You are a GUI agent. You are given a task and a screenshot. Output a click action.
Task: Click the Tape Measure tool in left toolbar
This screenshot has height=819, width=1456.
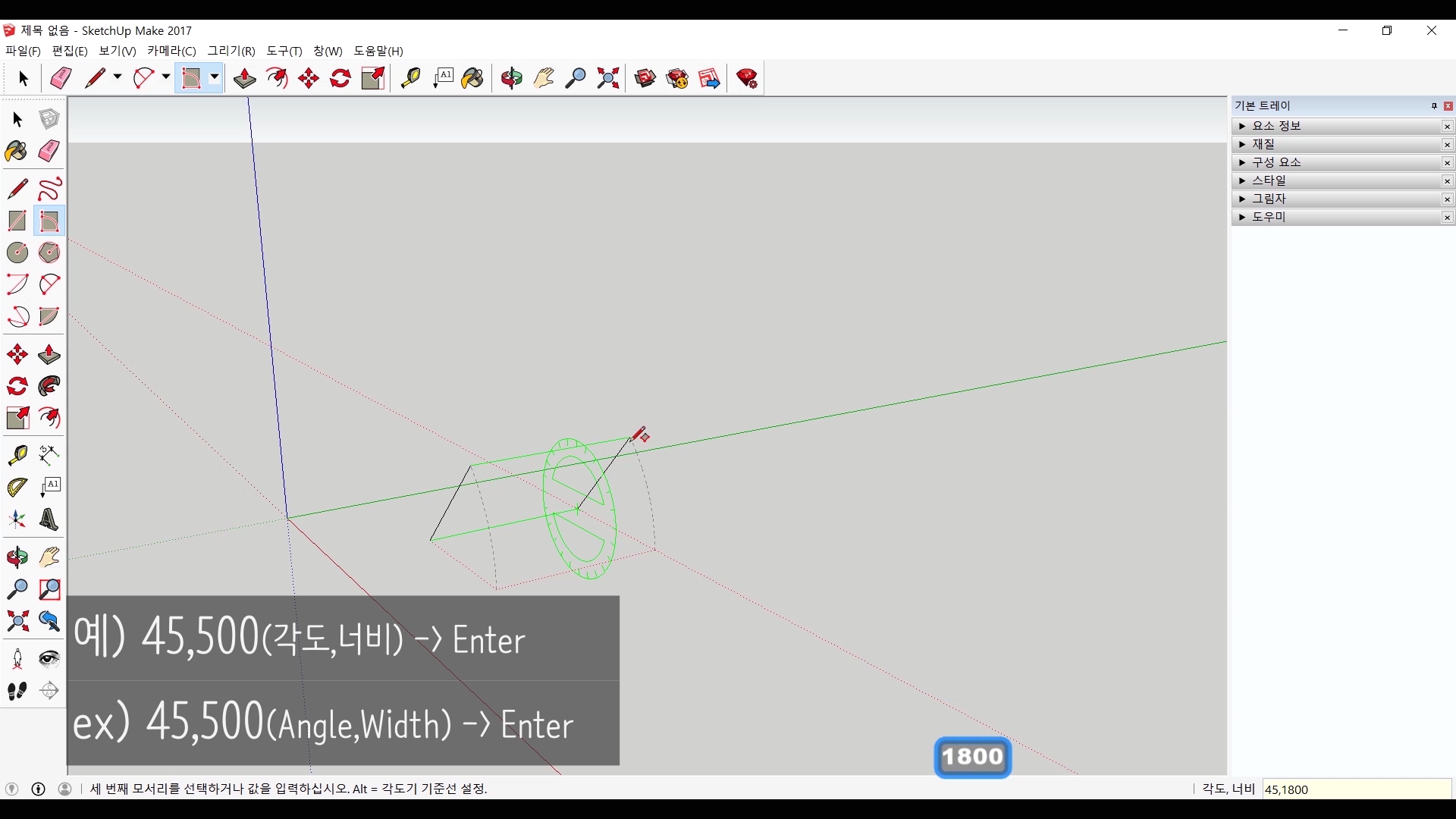point(17,455)
